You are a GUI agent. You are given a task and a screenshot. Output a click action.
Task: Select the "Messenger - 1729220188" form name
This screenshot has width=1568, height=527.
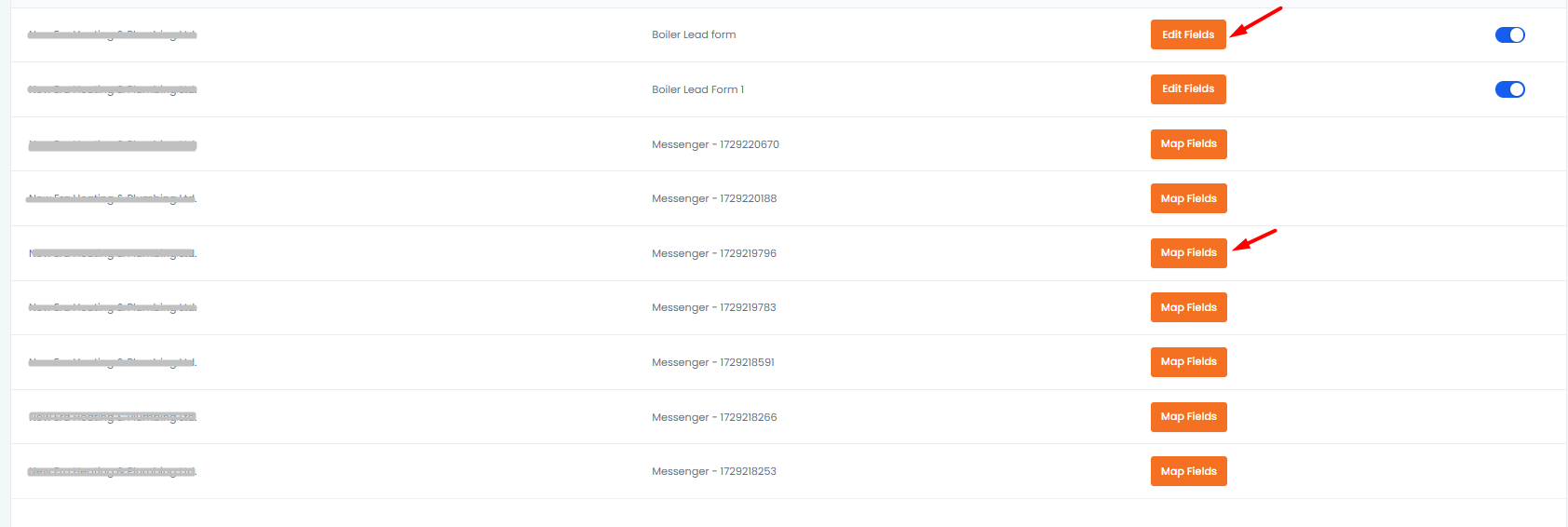click(714, 199)
